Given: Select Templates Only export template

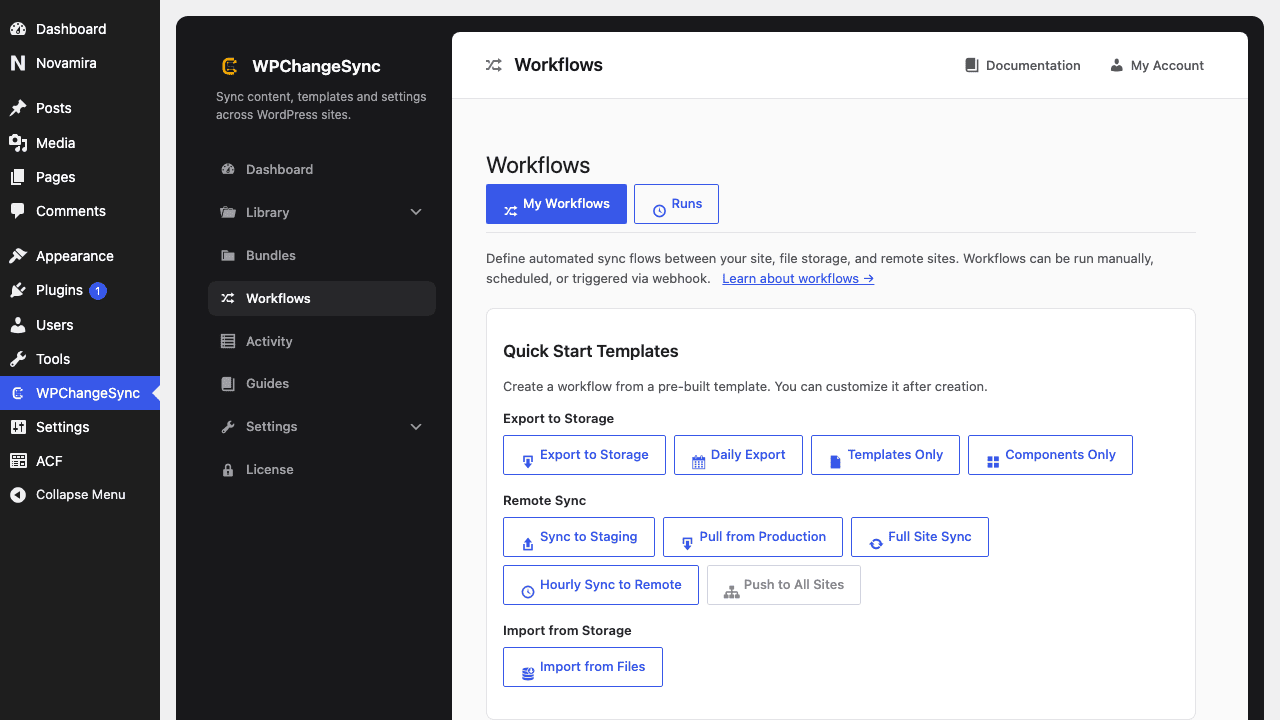Looking at the screenshot, I should pos(885,455).
